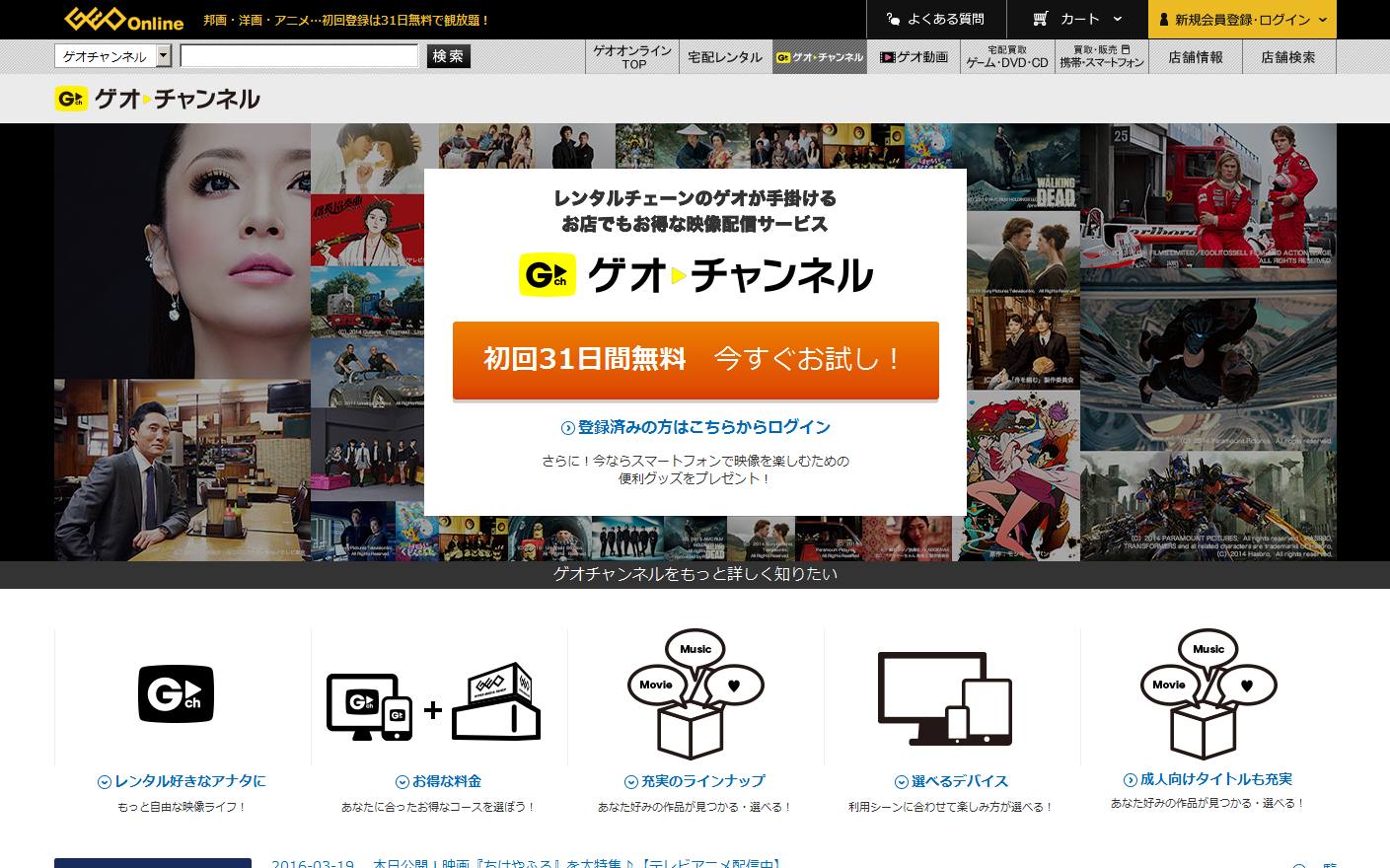Click the question mark FAQ icon
Screen dimensions: 1390x868
[x=894, y=19]
